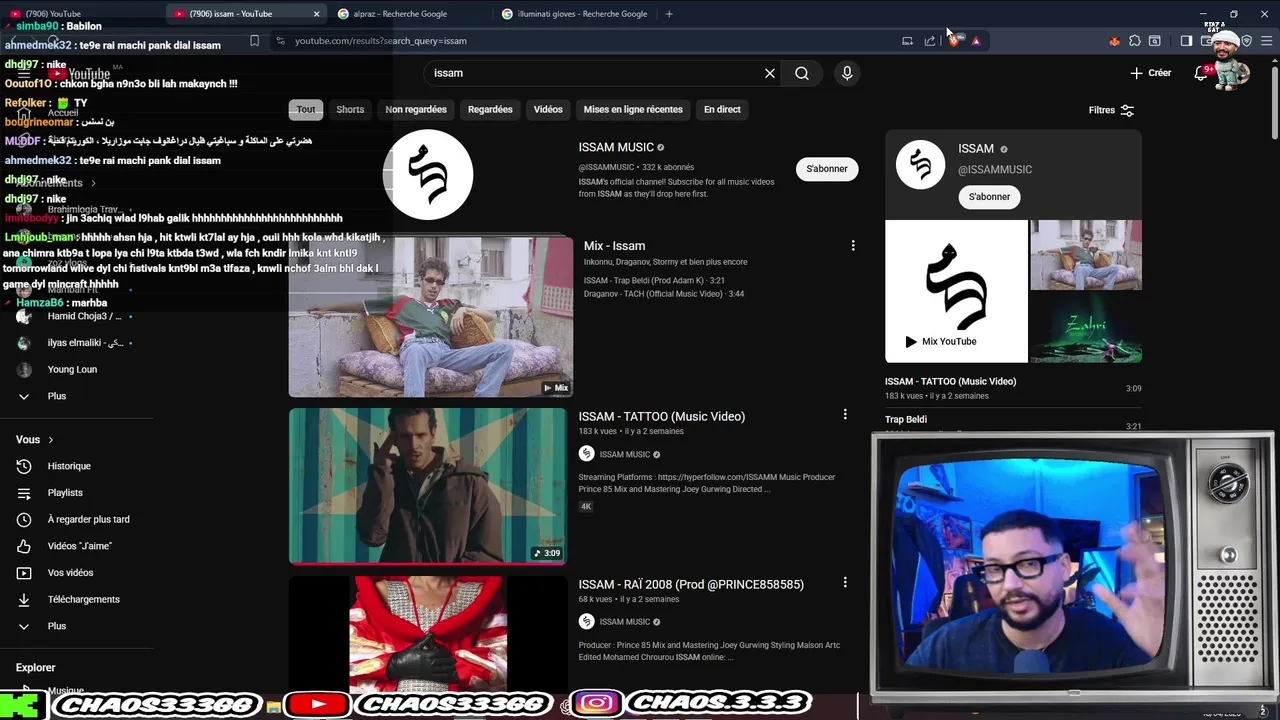Open more options for ISSAM - RAÏ 2008
Screen dimensions: 1280x720
845,582
